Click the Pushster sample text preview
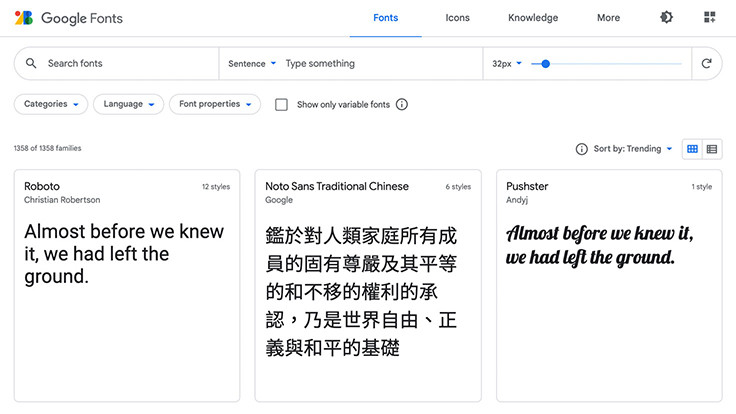736x414 pixels. click(x=599, y=245)
